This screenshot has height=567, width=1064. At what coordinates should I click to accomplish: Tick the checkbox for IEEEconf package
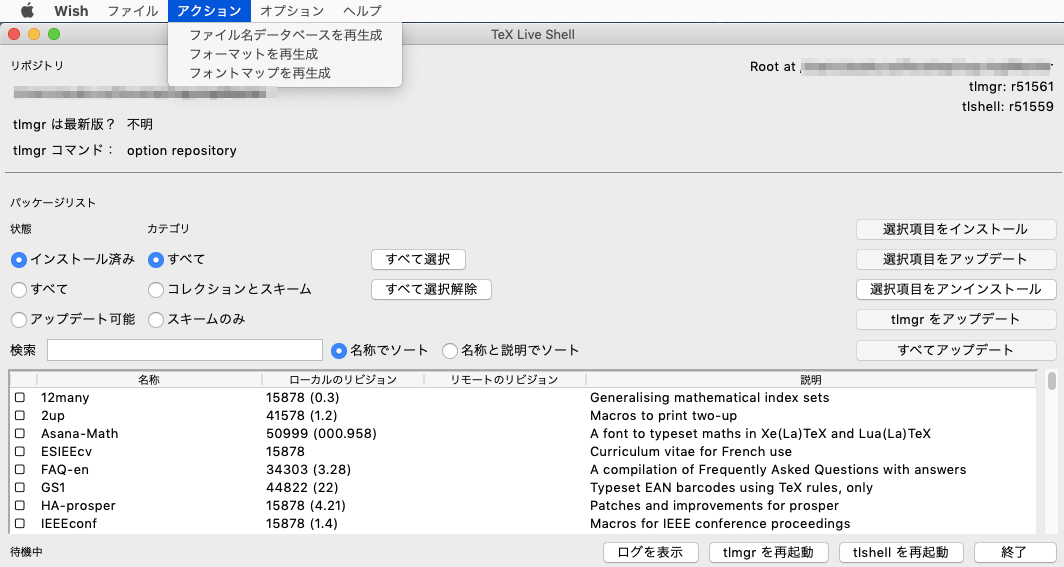pyautogui.click(x=20, y=523)
